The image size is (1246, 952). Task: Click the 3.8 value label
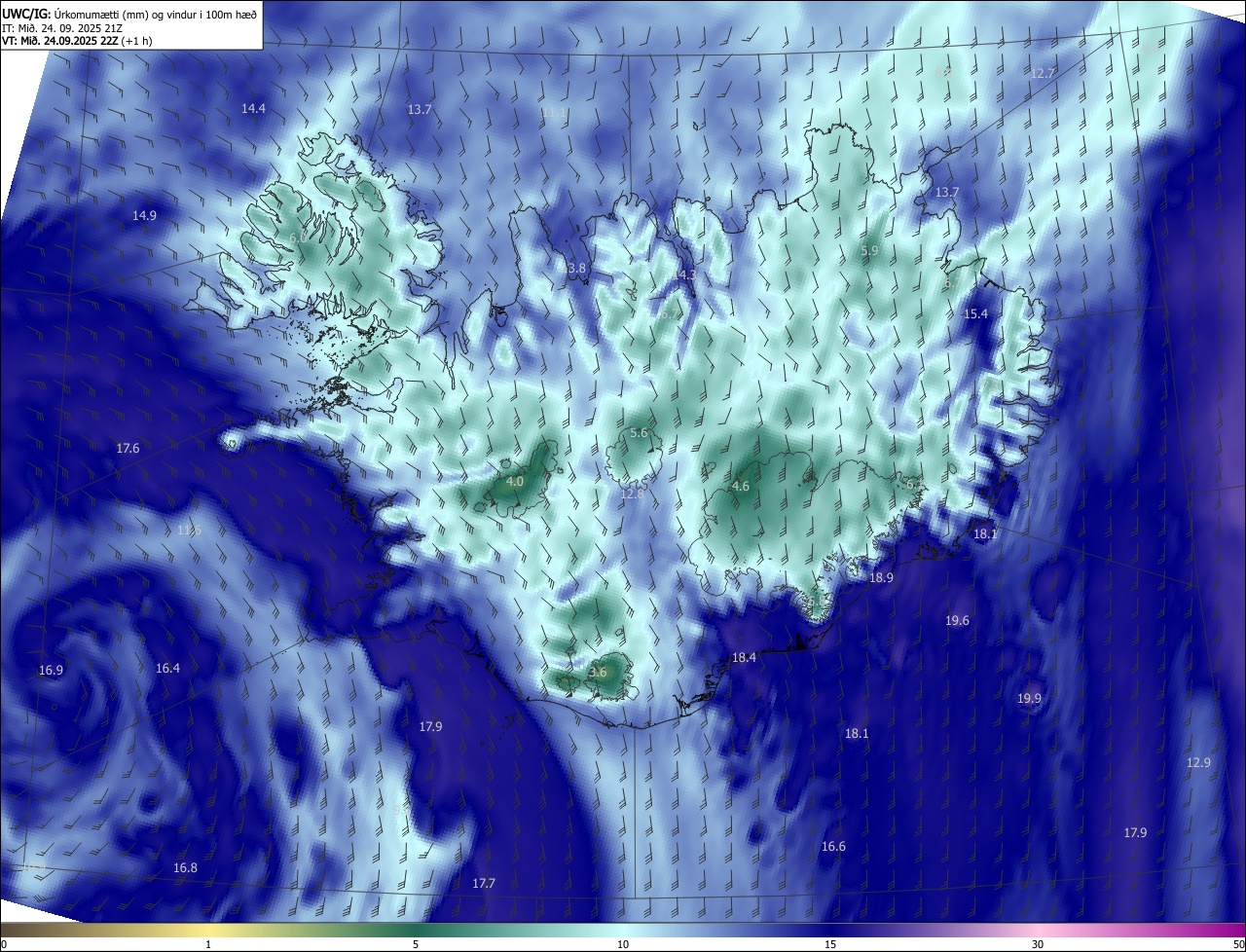(576, 269)
